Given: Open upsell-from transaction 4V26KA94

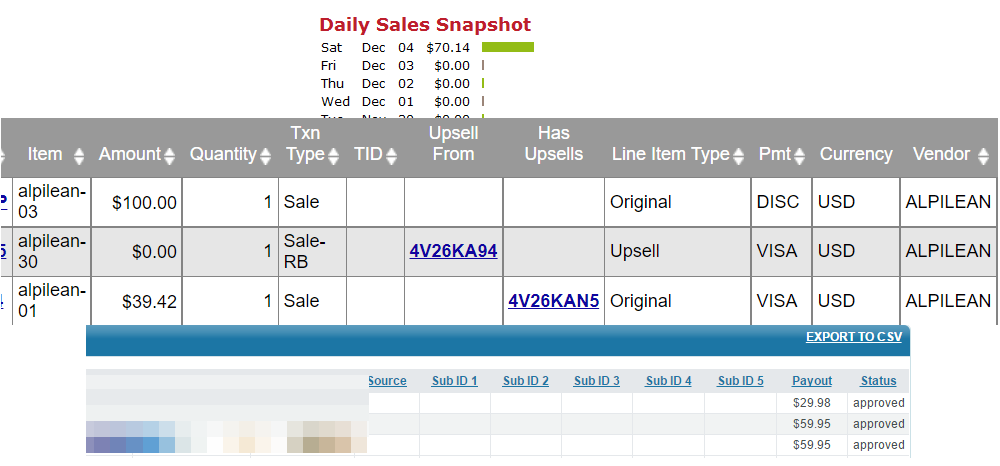Looking at the screenshot, I should click(453, 251).
